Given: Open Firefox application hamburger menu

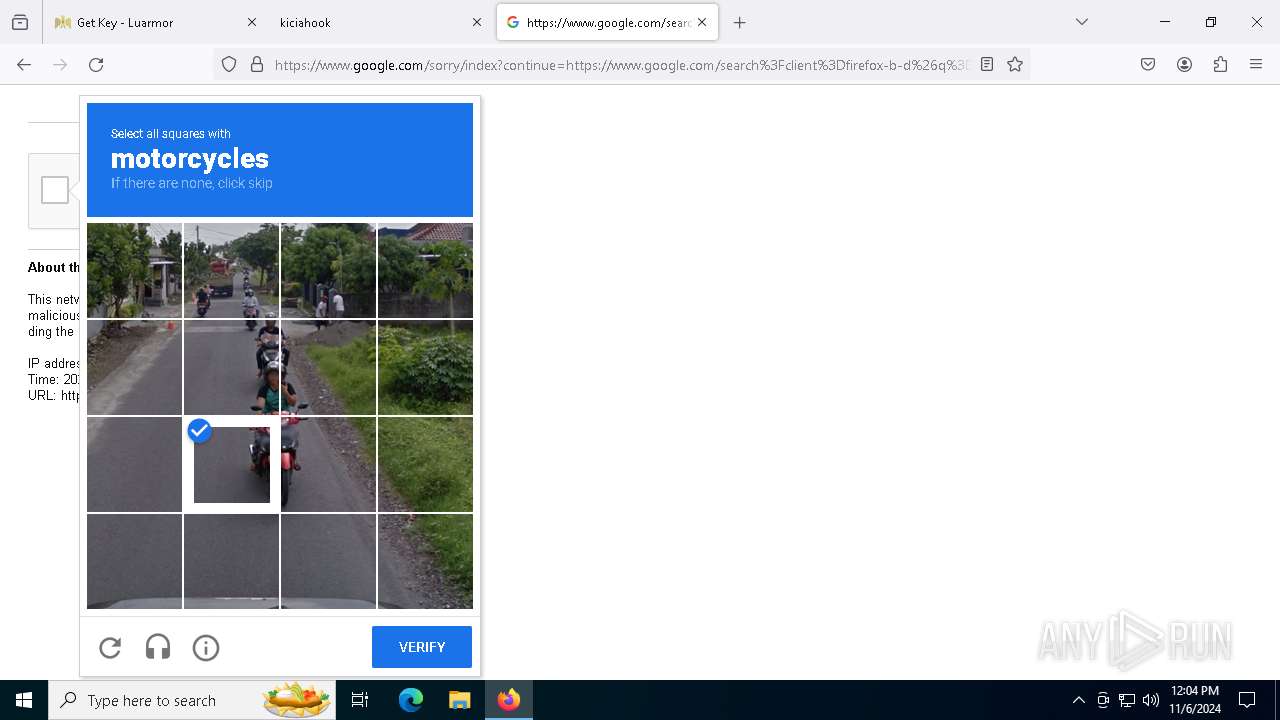Looking at the screenshot, I should point(1256,64).
